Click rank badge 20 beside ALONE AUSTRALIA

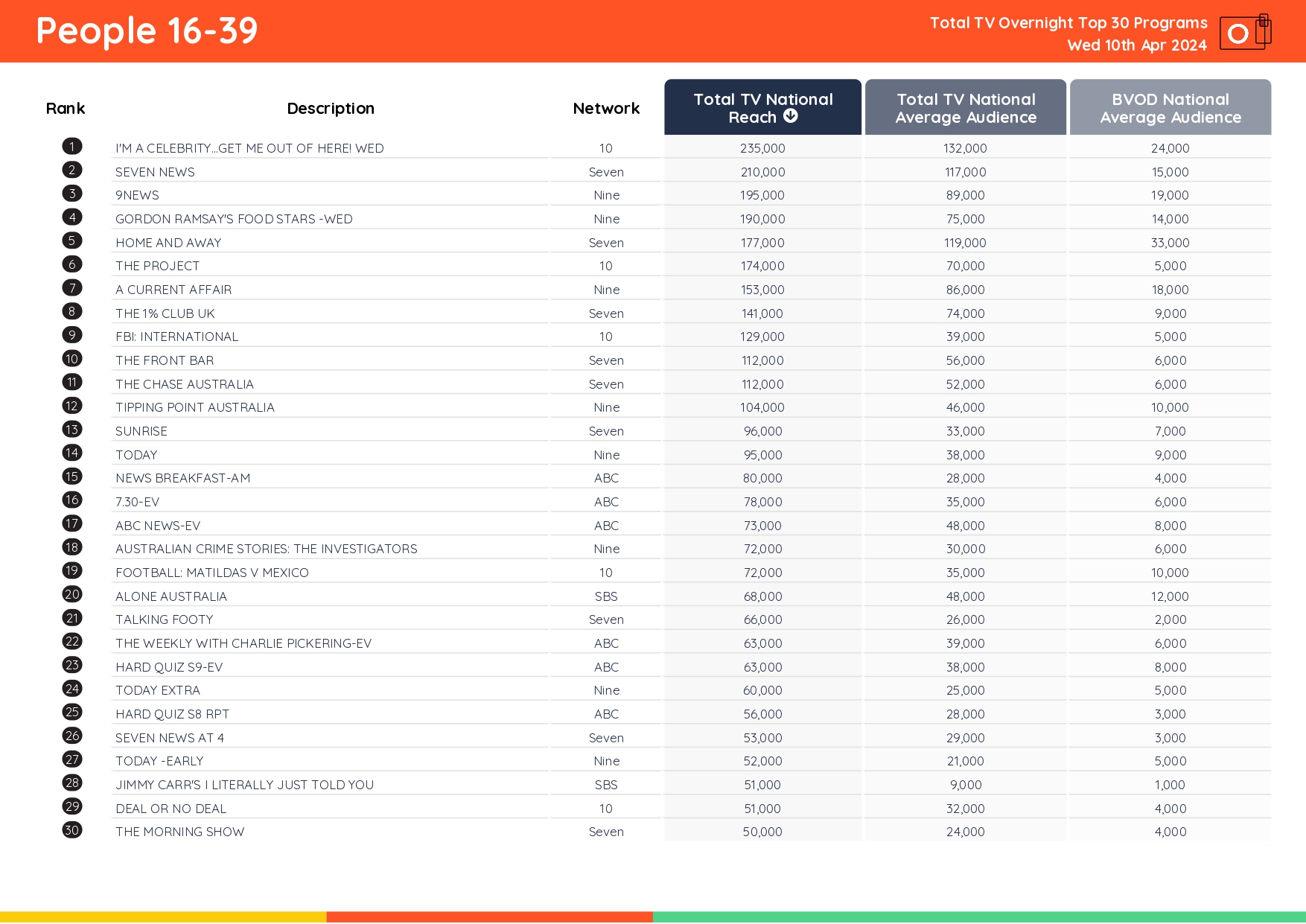point(71,594)
